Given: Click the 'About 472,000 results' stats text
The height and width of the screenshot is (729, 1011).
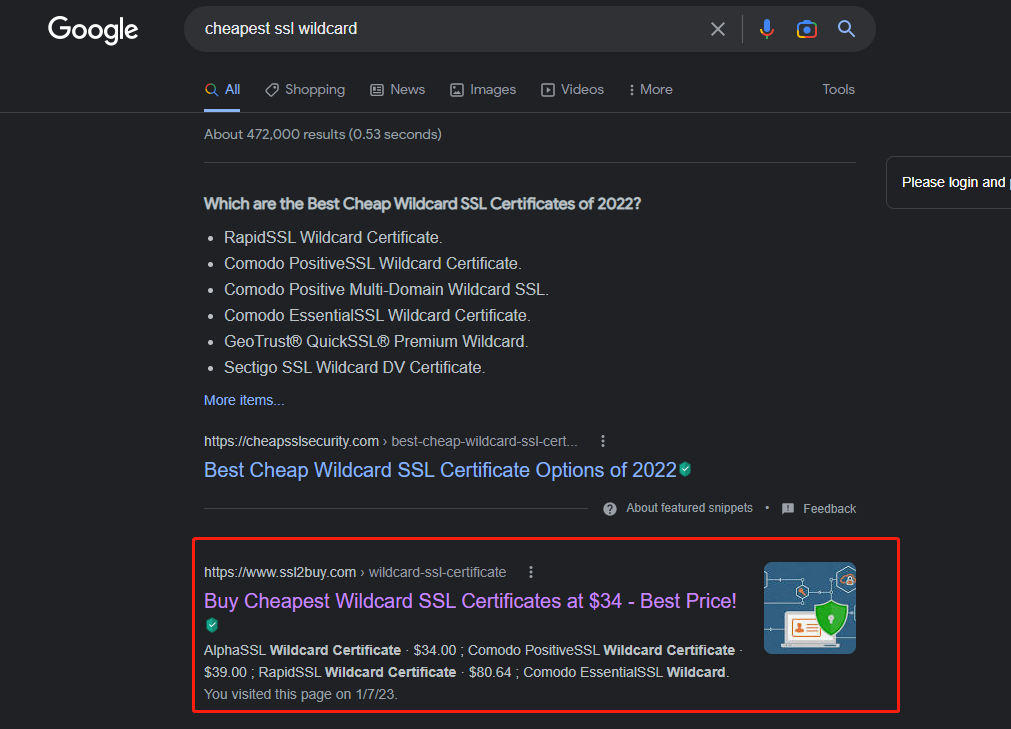Looking at the screenshot, I should pos(322,134).
